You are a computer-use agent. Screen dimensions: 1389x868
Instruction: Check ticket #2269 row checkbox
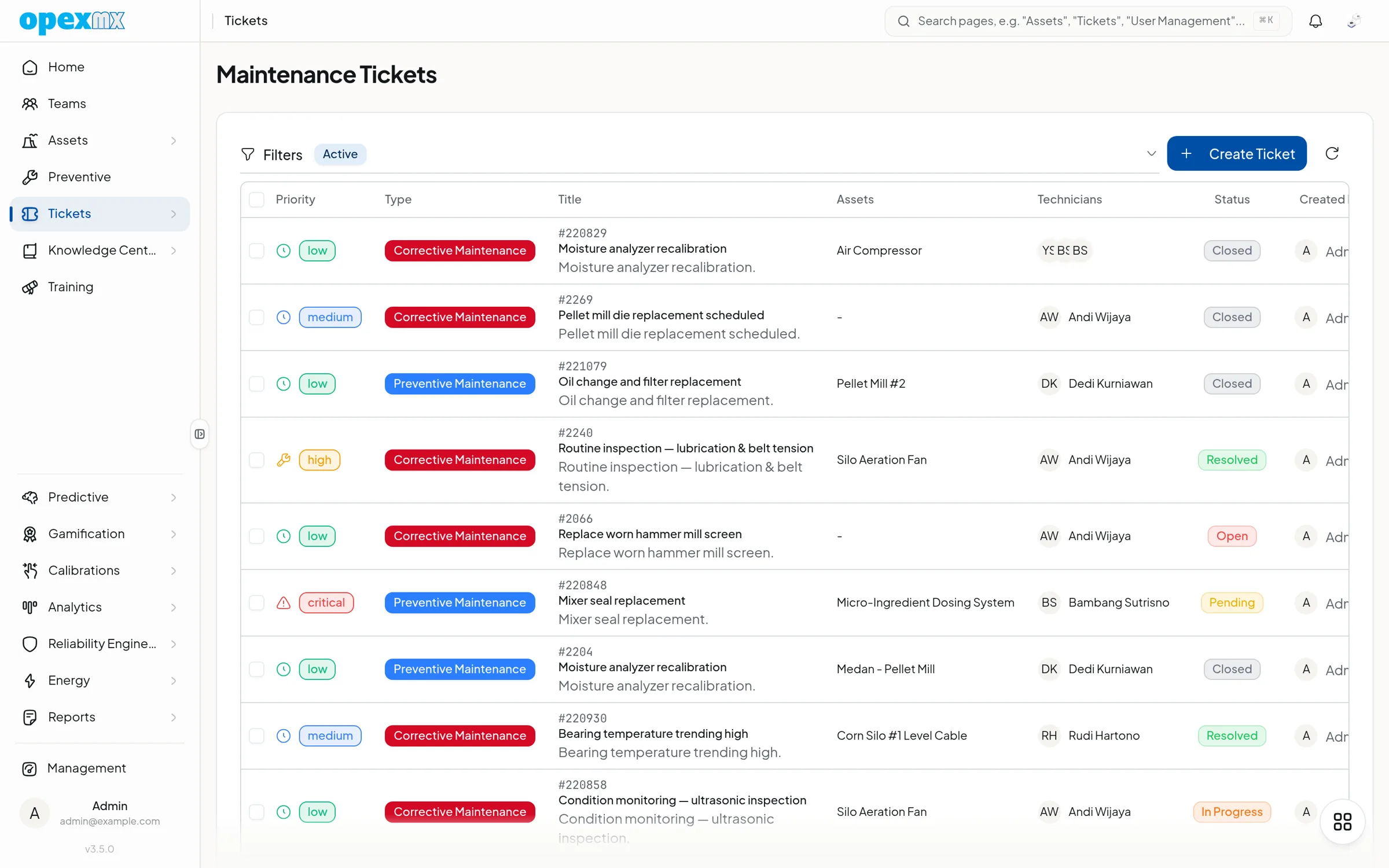point(256,317)
